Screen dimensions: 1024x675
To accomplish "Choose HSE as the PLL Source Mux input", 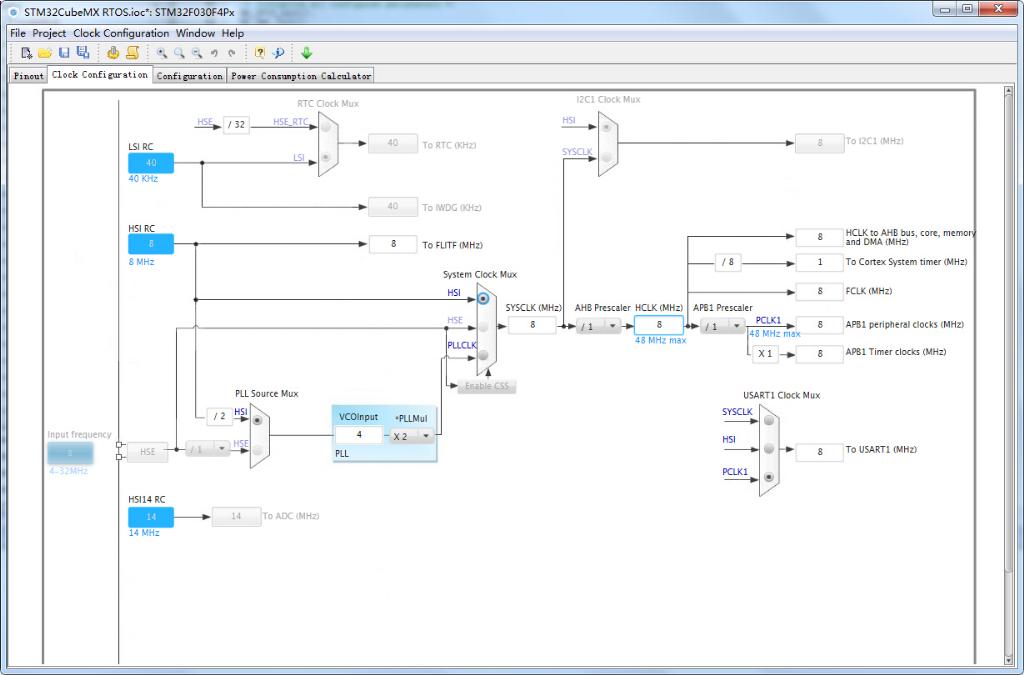I will [x=257, y=450].
